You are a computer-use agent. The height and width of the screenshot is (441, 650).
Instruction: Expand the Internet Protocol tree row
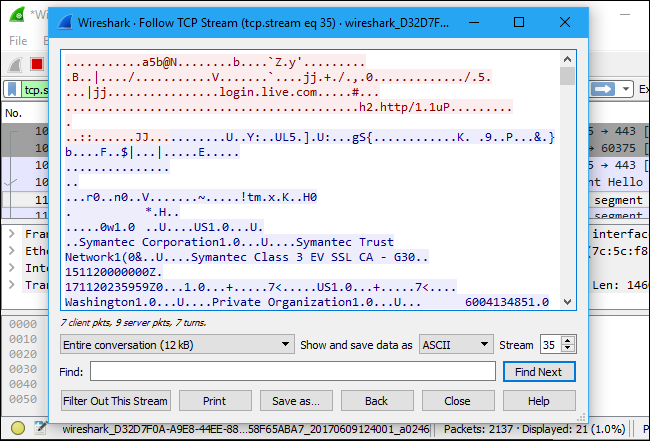click(12, 268)
